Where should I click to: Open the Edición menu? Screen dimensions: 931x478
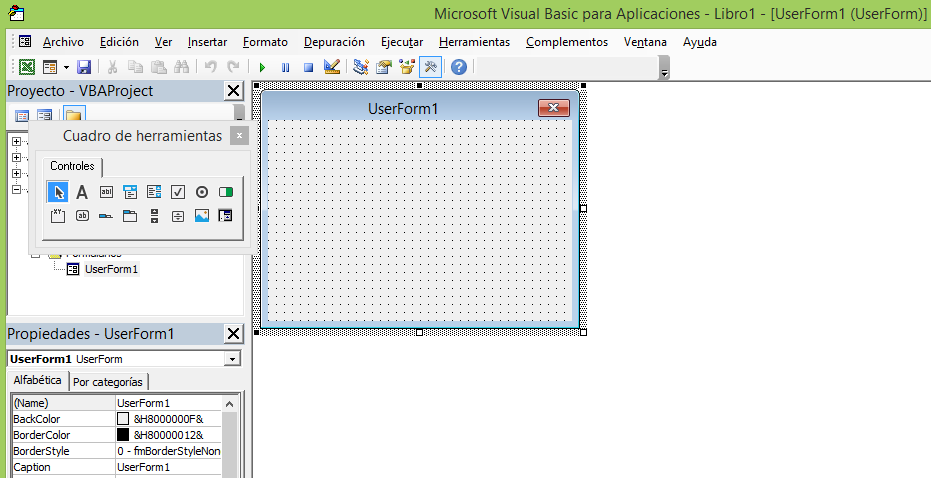pos(119,42)
